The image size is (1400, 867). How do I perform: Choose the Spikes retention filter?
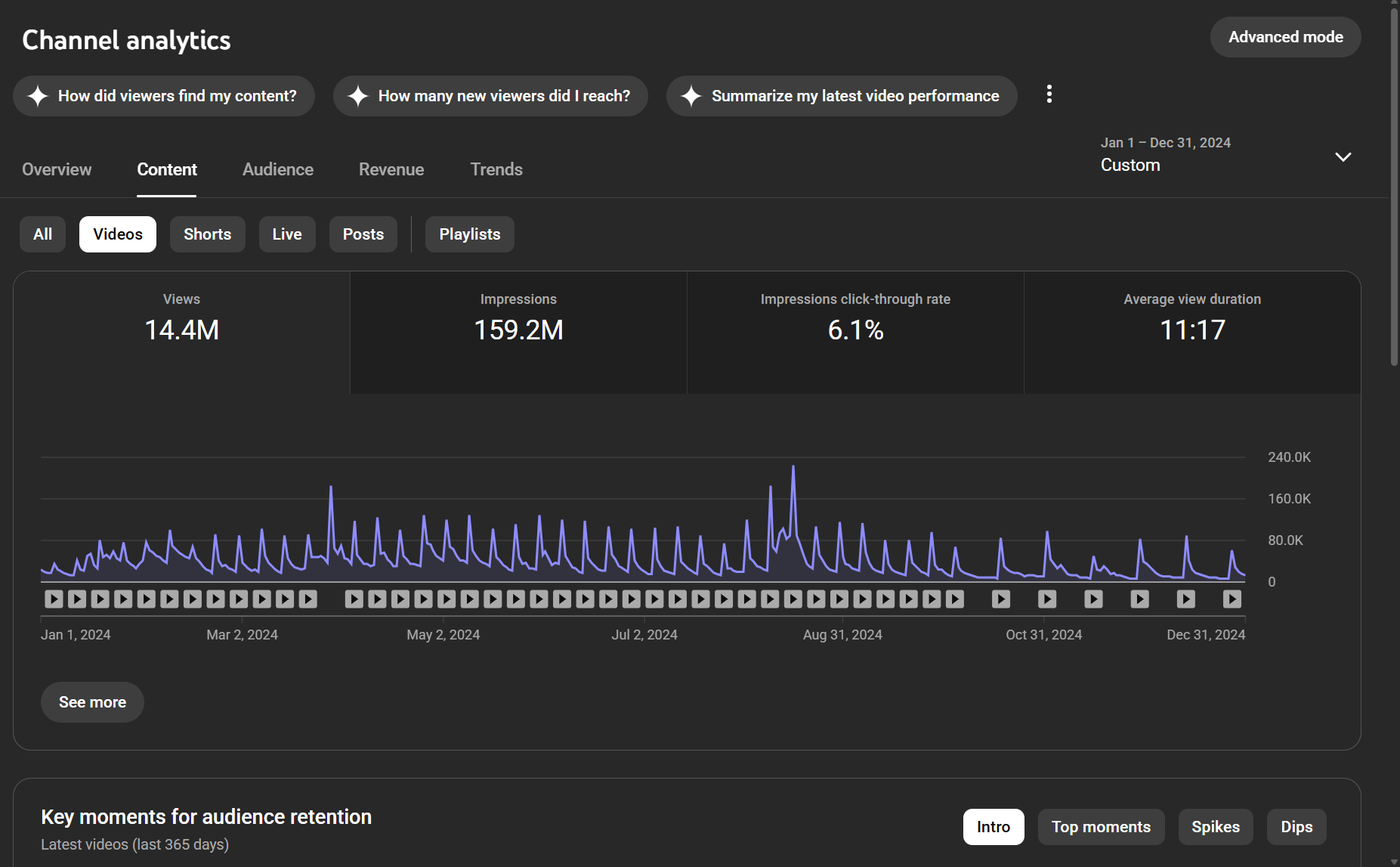tap(1215, 827)
